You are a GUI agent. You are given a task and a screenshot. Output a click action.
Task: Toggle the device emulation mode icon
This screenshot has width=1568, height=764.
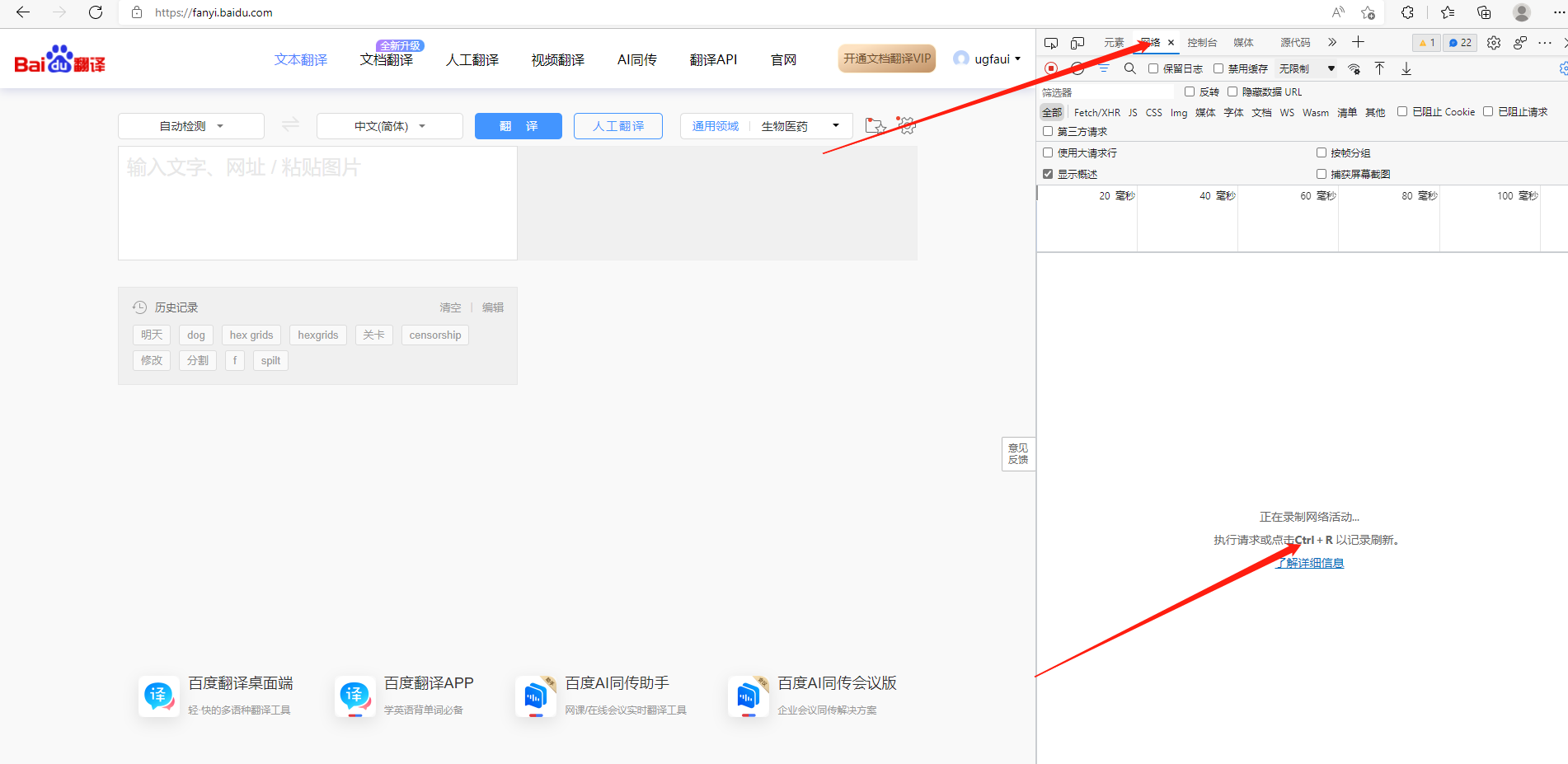click(x=1077, y=43)
